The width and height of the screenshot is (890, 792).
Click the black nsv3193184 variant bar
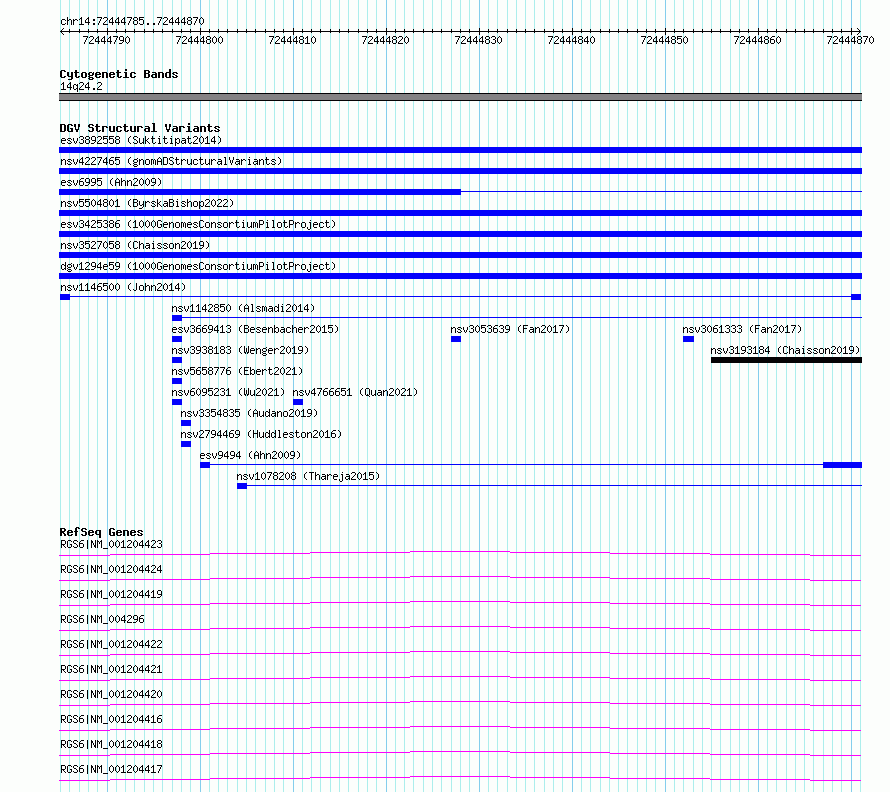click(x=786, y=360)
